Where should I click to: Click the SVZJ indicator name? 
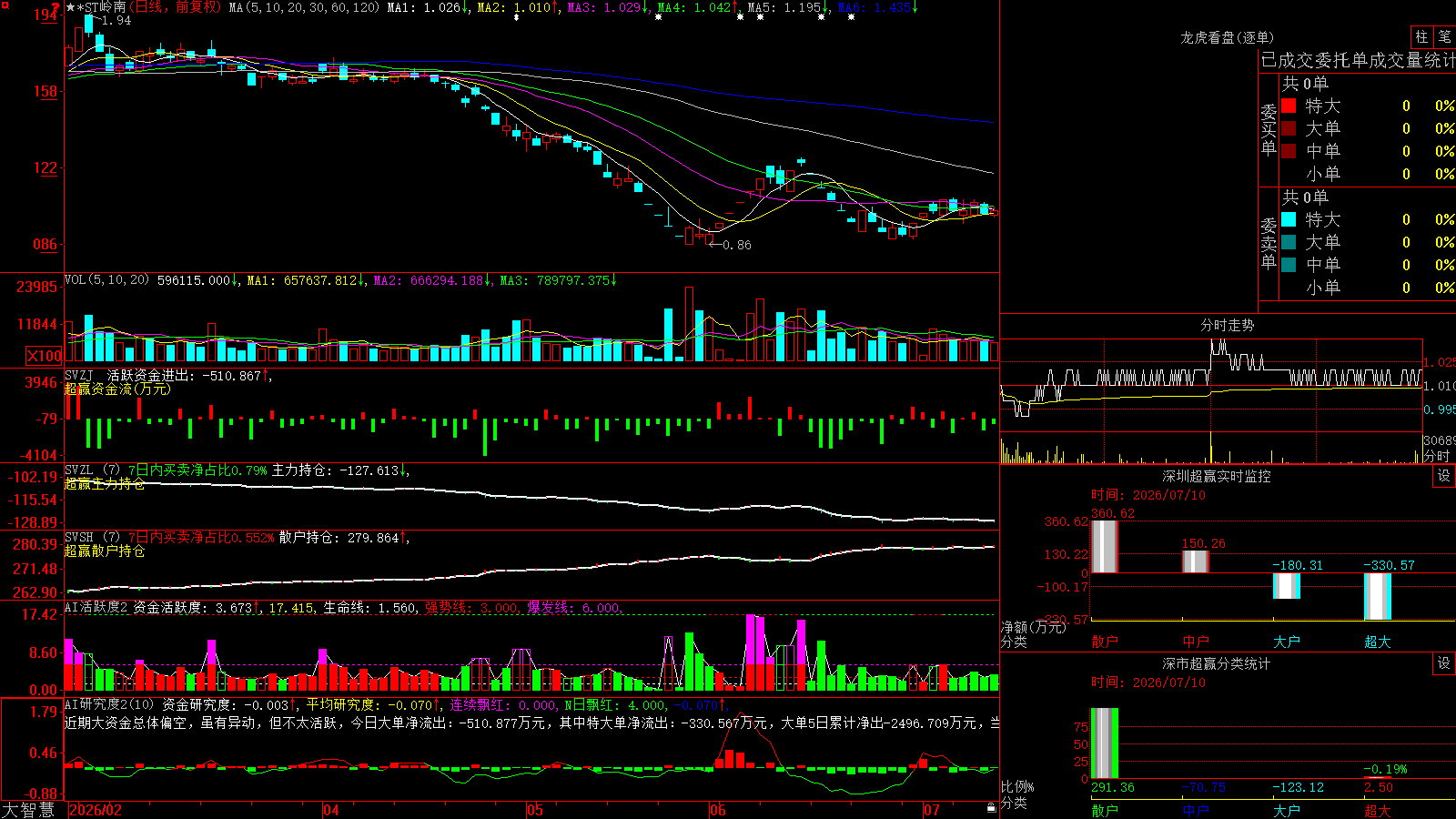tap(79, 376)
